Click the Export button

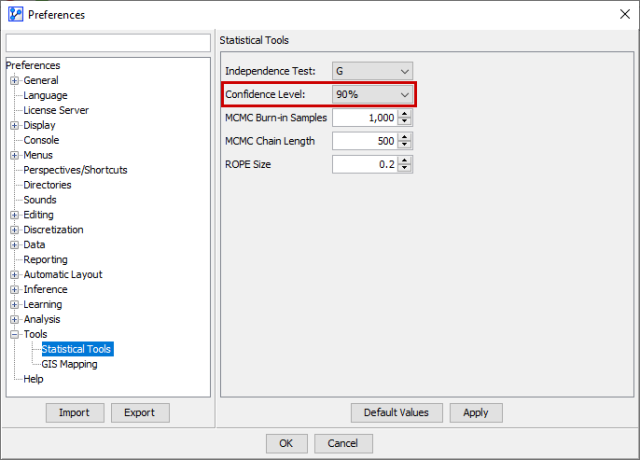[x=140, y=413]
